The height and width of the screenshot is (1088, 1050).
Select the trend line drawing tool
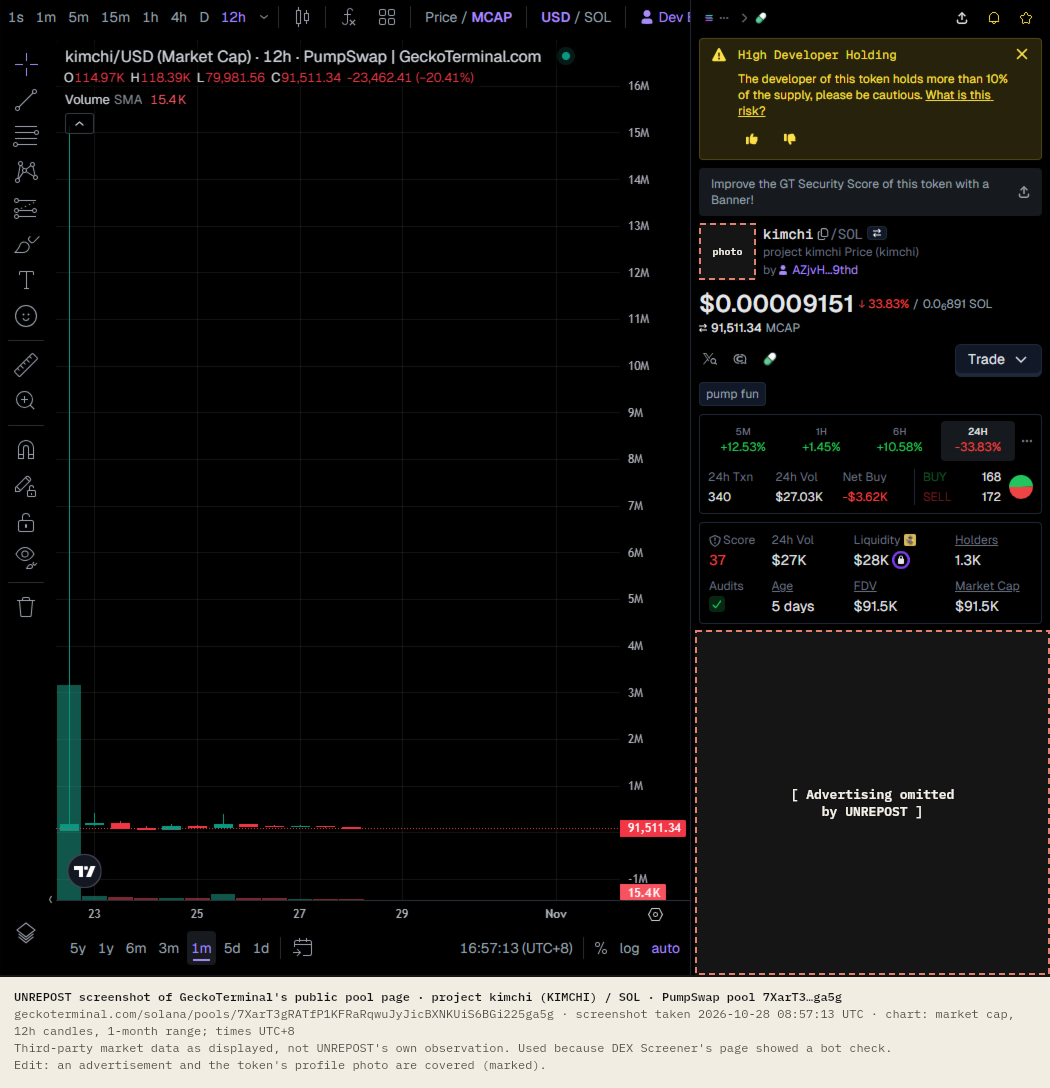(x=26, y=100)
